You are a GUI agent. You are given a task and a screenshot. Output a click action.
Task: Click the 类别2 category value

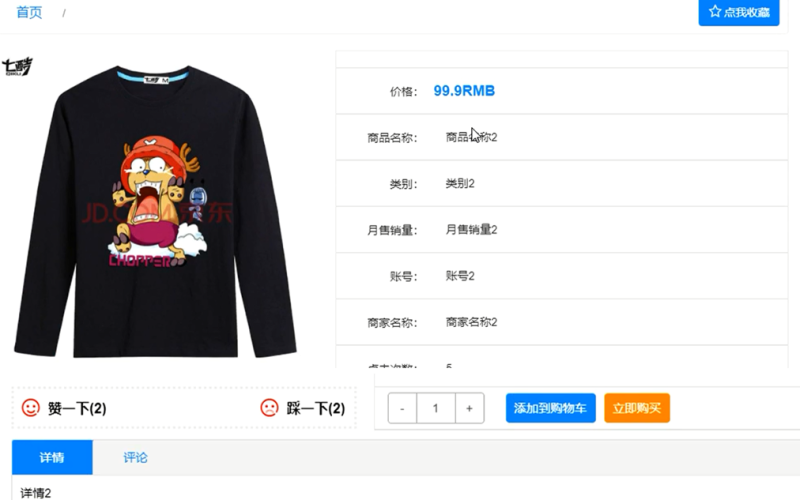point(460,183)
